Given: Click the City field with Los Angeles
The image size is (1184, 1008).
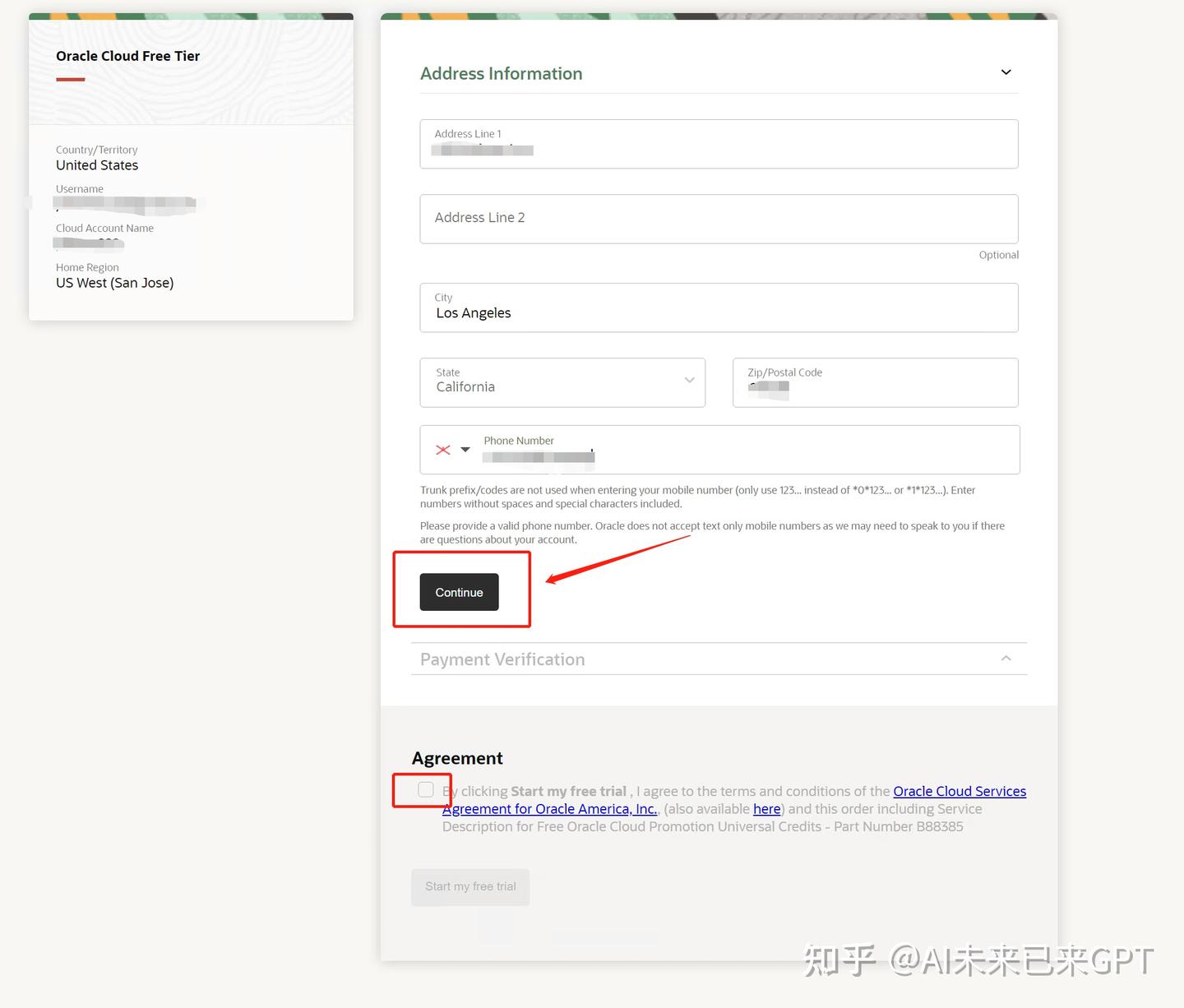Looking at the screenshot, I should [719, 307].
